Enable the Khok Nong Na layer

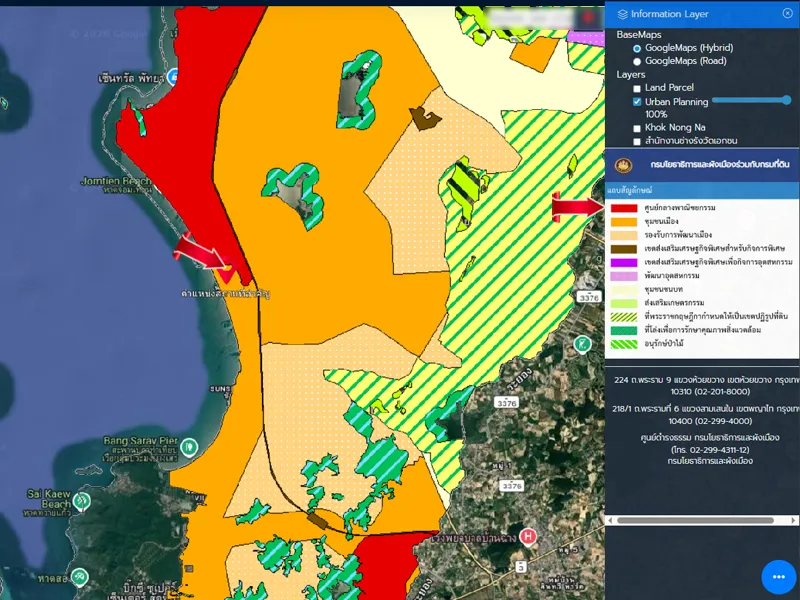pyautogui.click(x=637, y=128)
